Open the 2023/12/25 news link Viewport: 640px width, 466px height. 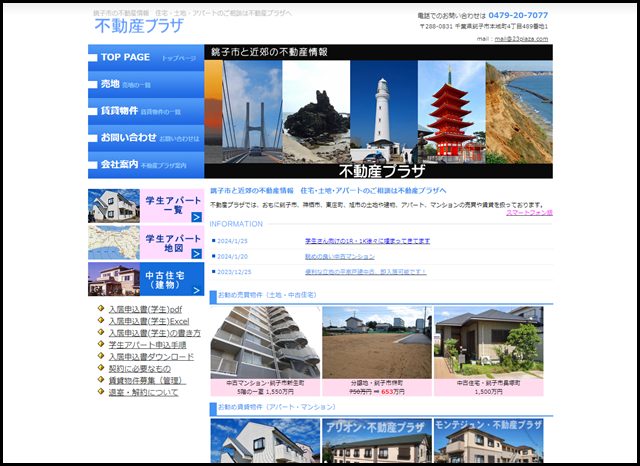[366, 272]
